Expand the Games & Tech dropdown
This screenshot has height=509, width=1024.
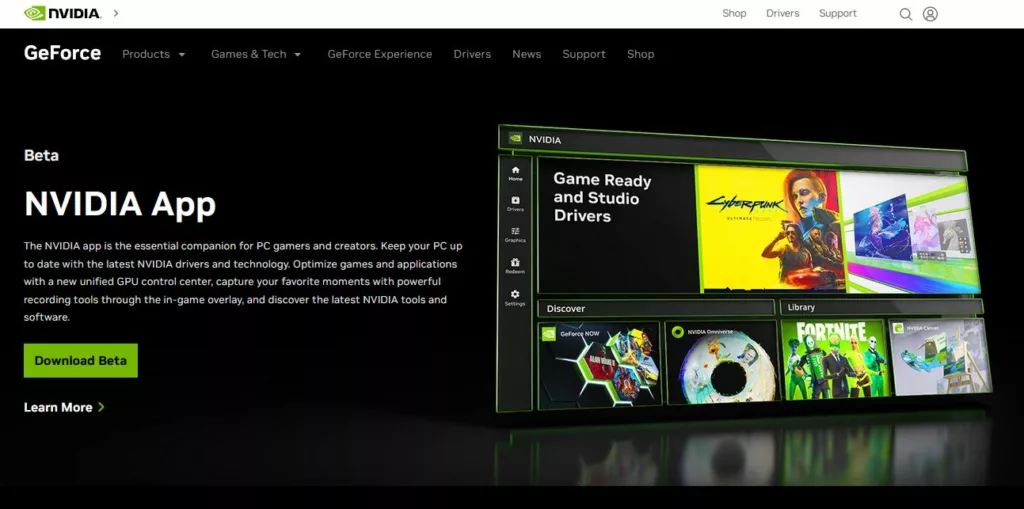(x=256, y=54)
